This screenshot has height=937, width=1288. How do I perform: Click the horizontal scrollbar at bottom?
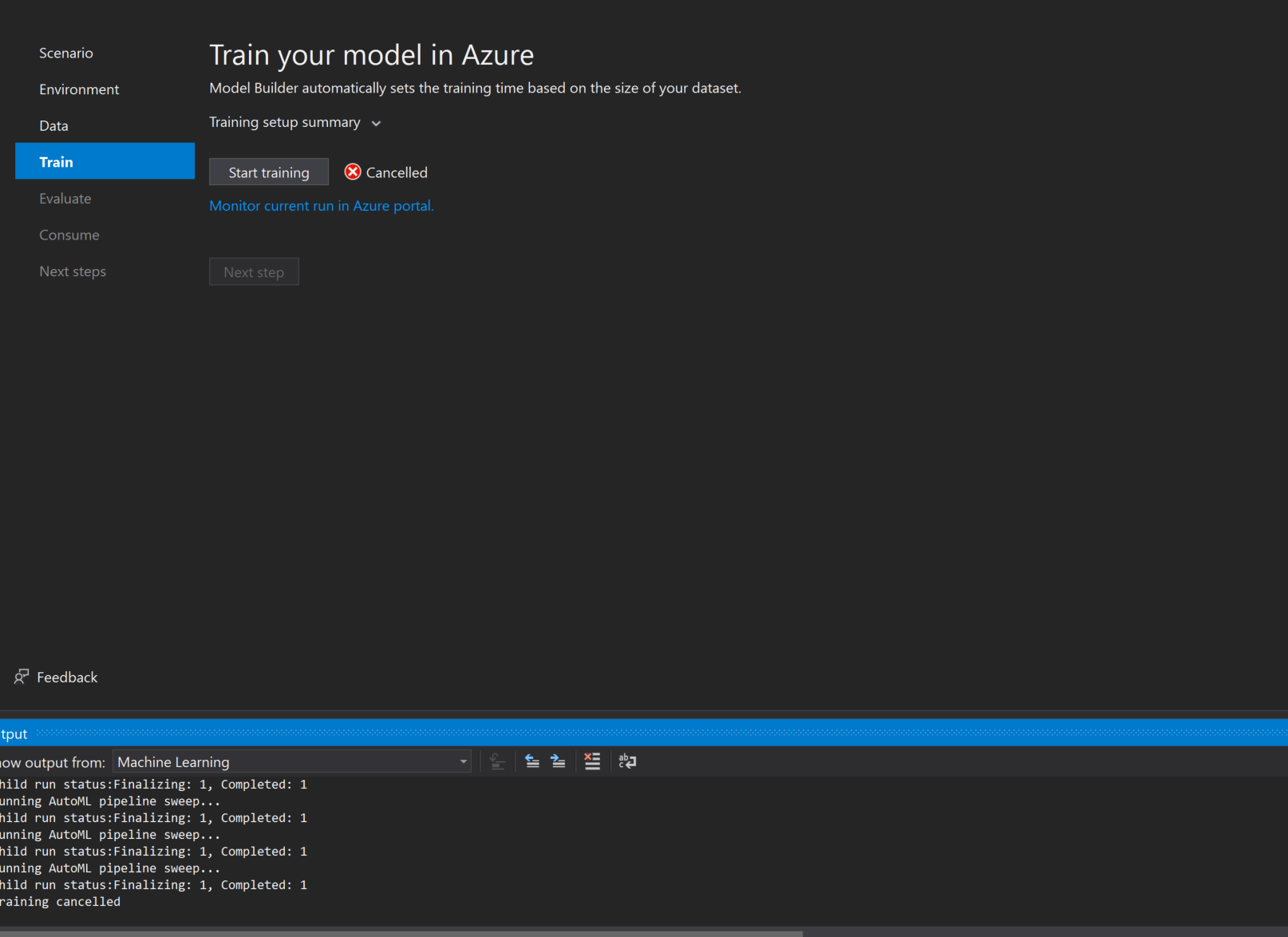point(401,932)
